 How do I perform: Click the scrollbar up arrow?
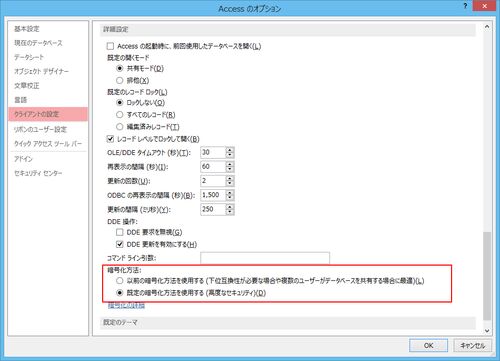tap(487, 27)
